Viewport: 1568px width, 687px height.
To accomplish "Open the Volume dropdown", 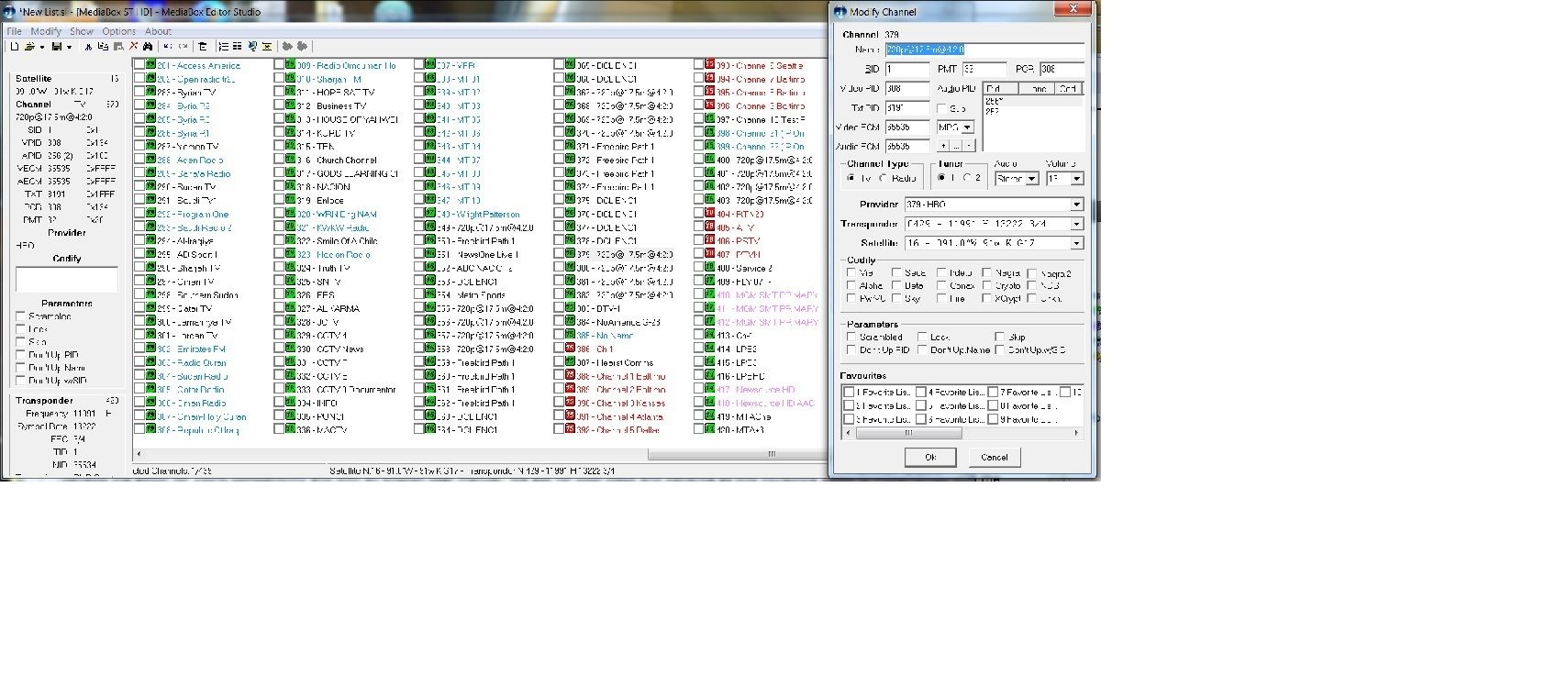I will click(x=1076, y=178).
